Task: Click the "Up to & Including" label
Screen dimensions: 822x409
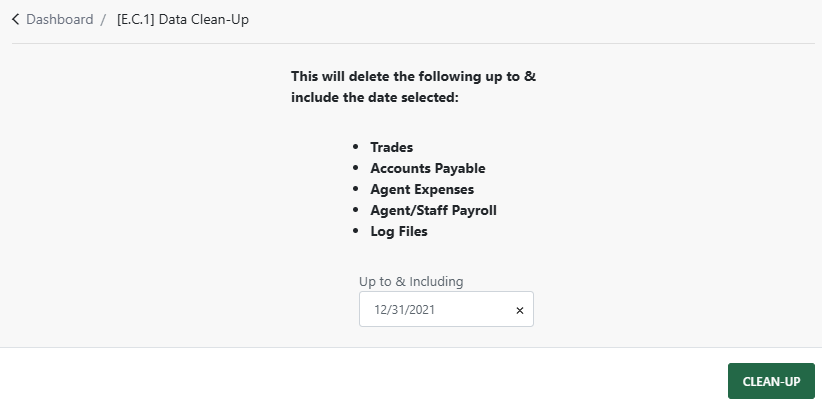Action: click(411, 282)
